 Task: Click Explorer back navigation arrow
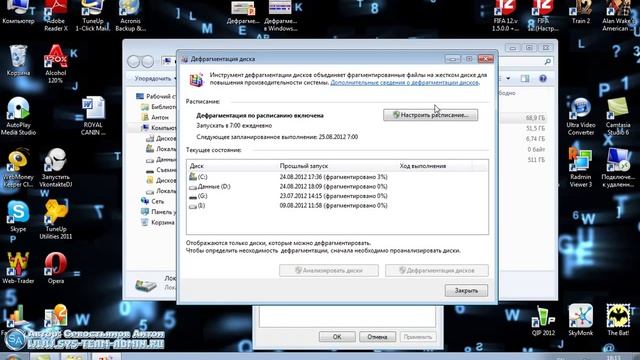pos(133,62)
